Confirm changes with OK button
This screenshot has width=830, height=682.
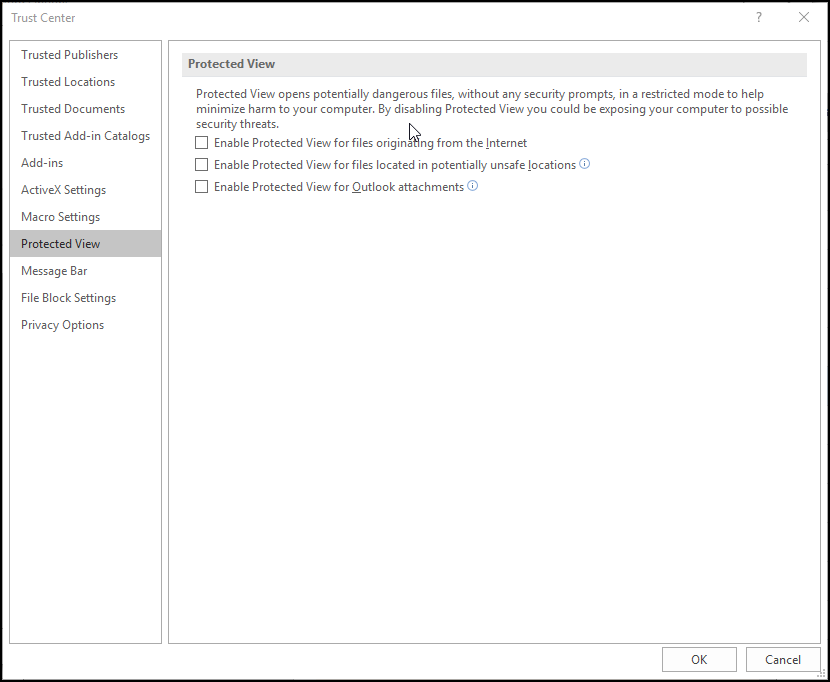point(699,659)
